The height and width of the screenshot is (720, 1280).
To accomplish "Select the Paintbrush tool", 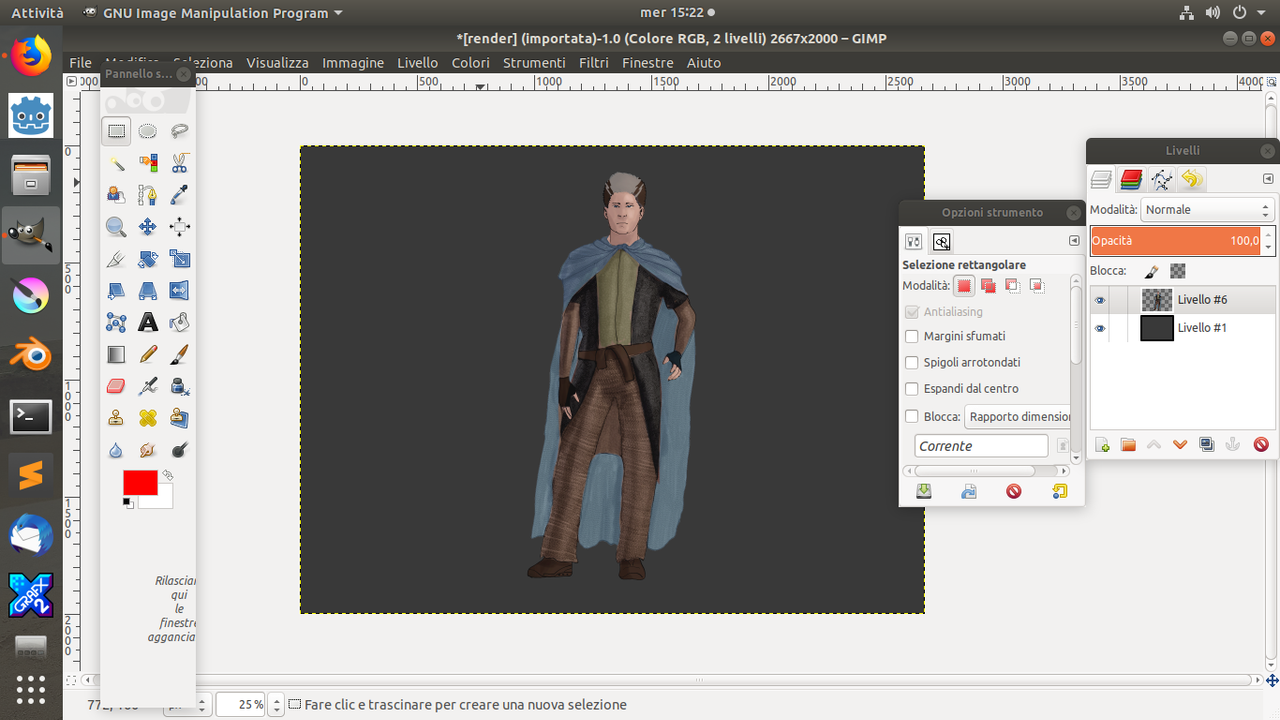I will (180, 355).
